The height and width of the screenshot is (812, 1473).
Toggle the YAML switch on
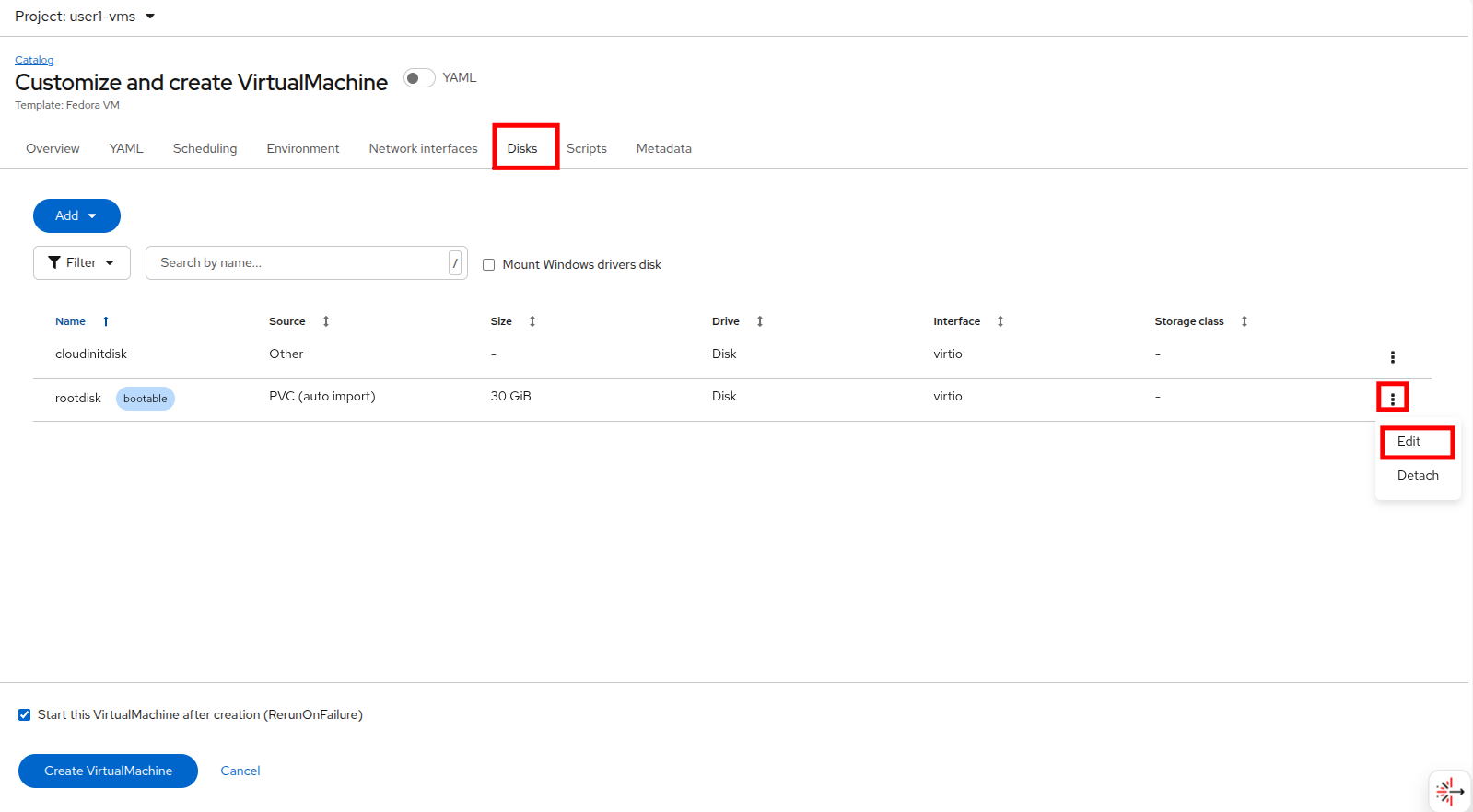(419, 78)
